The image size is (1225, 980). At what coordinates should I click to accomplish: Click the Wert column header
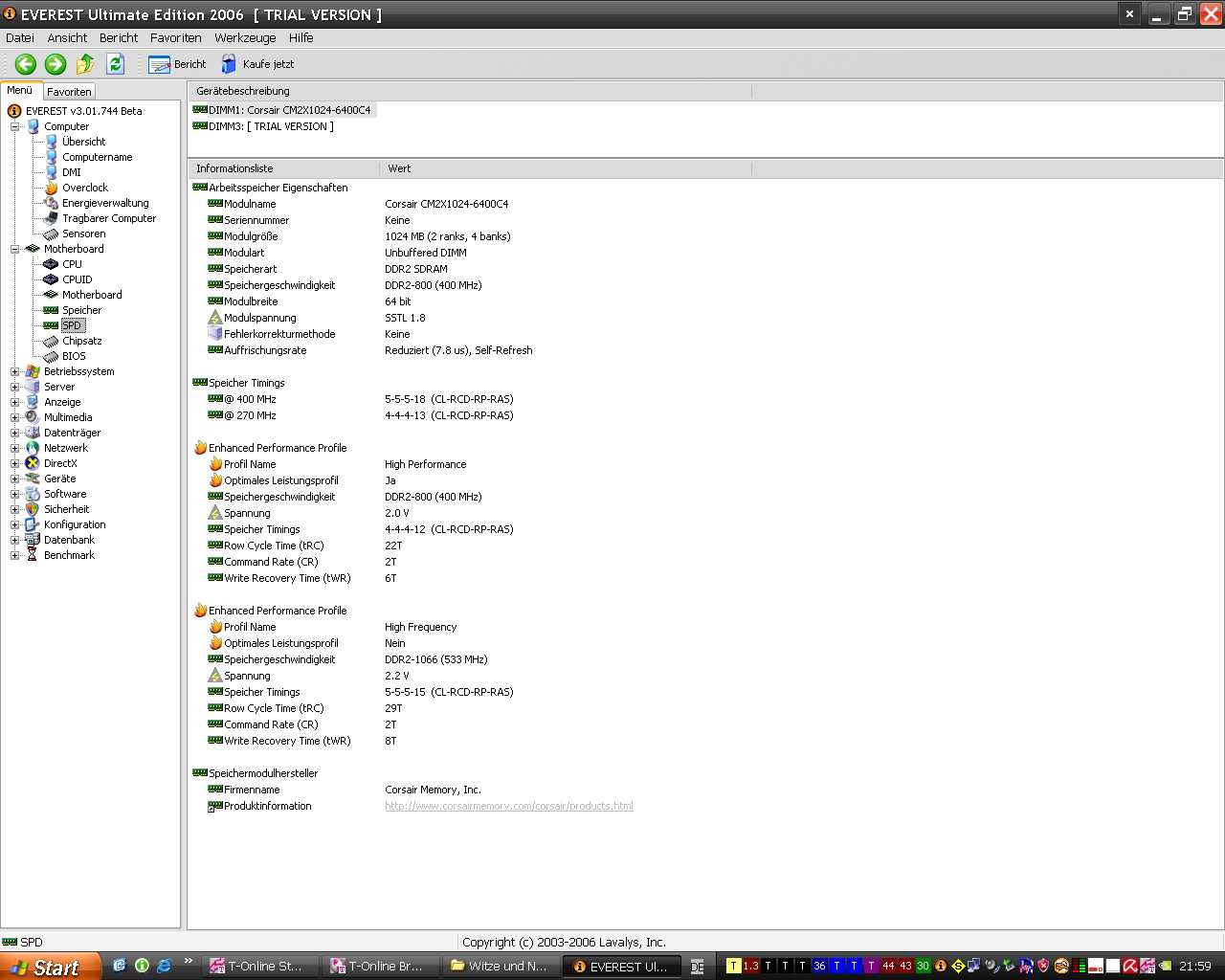pyautogui.click(x=565, y=168)
